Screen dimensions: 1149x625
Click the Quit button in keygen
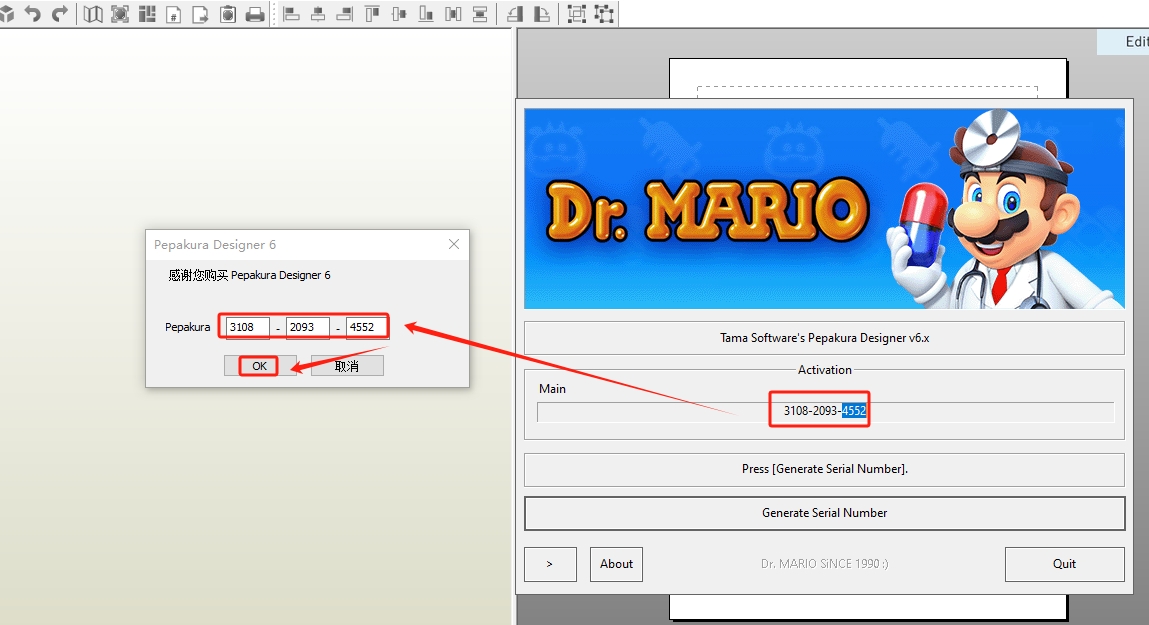[1065, 564]
